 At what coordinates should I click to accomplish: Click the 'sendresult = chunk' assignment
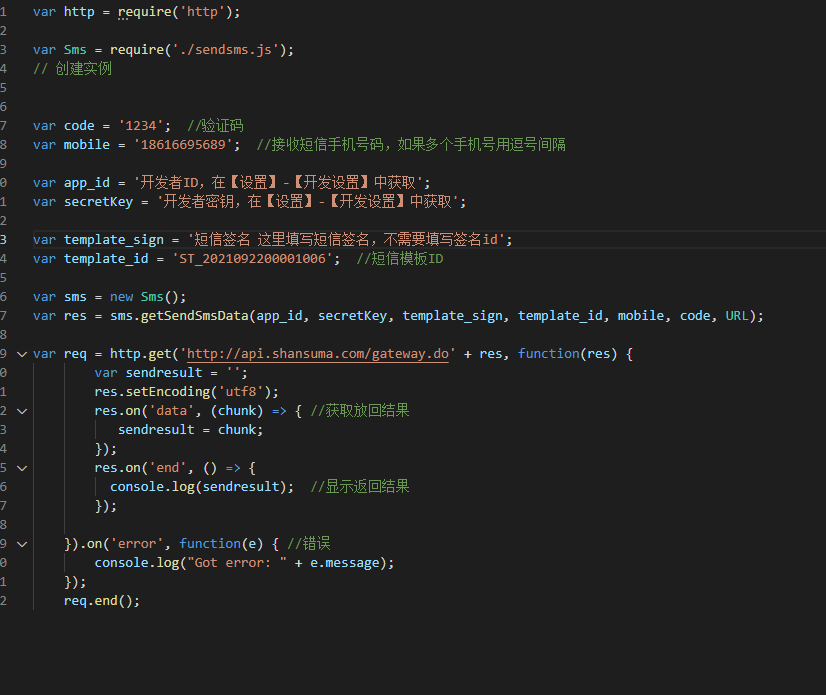click(x=190, y=430)
